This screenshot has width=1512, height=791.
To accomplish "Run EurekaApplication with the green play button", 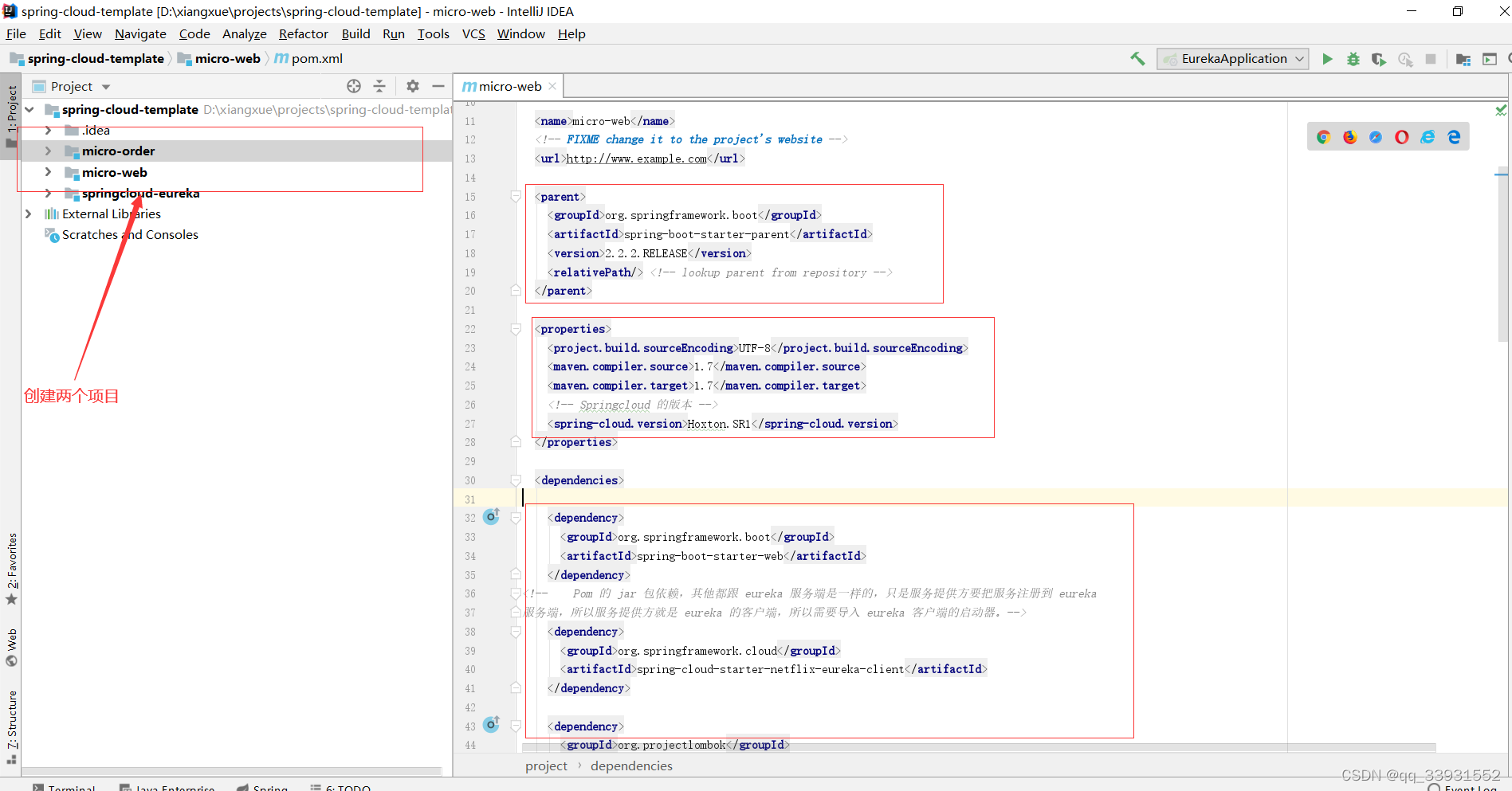I will [1327, 59].
